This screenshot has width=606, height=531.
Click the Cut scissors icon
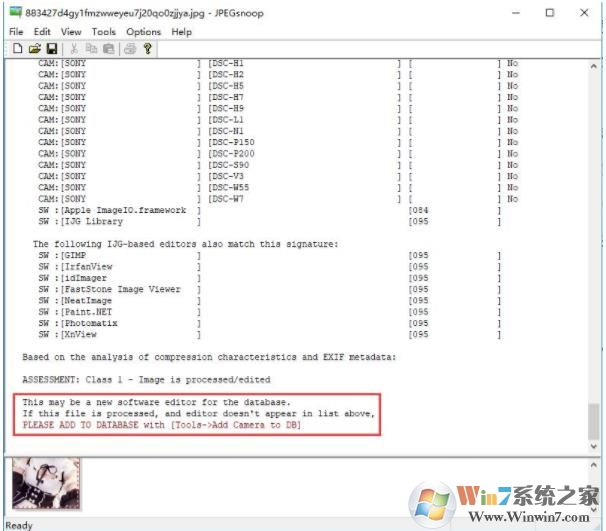73,49
